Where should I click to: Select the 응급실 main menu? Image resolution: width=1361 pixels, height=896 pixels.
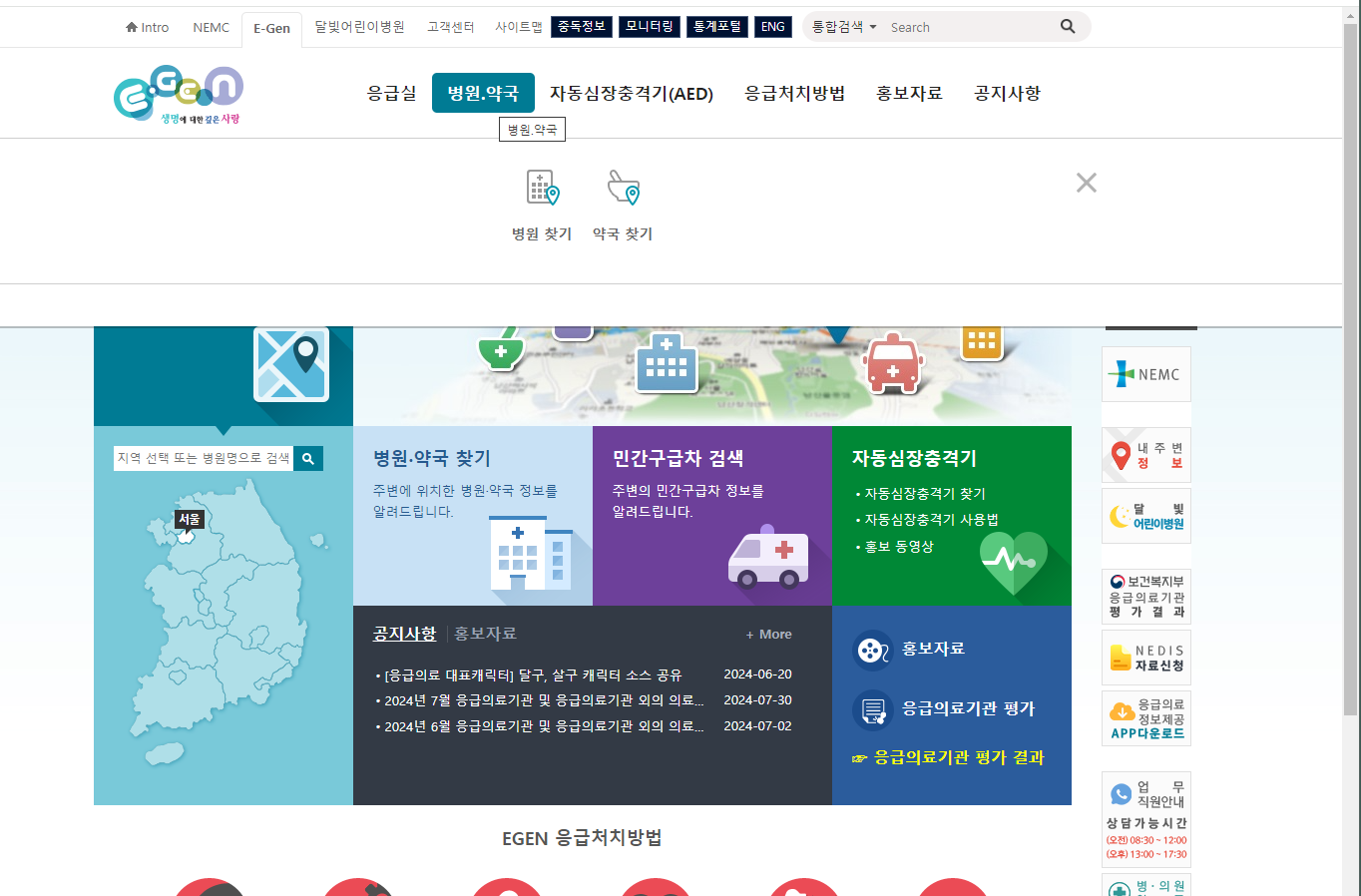tap(391, 93)
